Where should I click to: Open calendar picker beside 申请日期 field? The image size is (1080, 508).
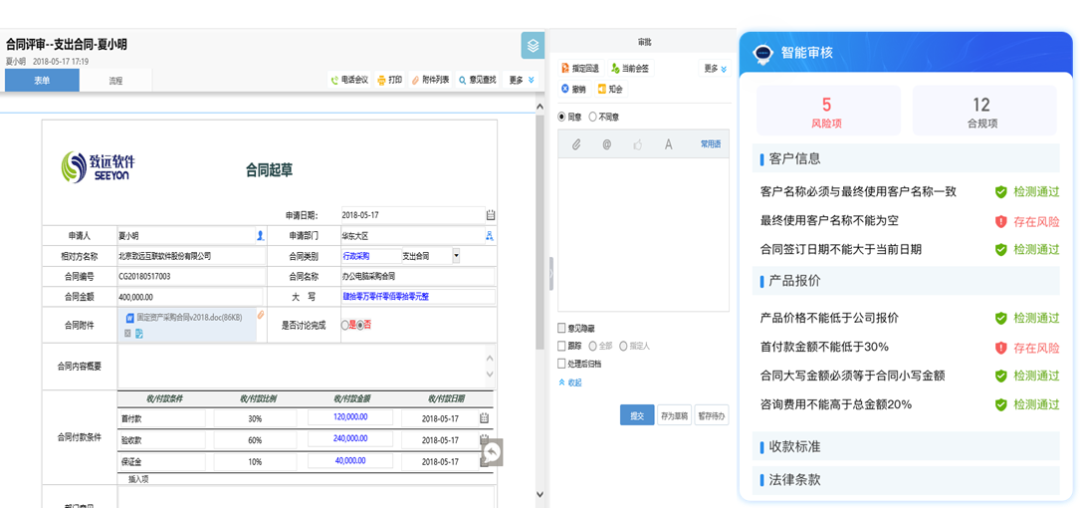[x=490, y=215]
